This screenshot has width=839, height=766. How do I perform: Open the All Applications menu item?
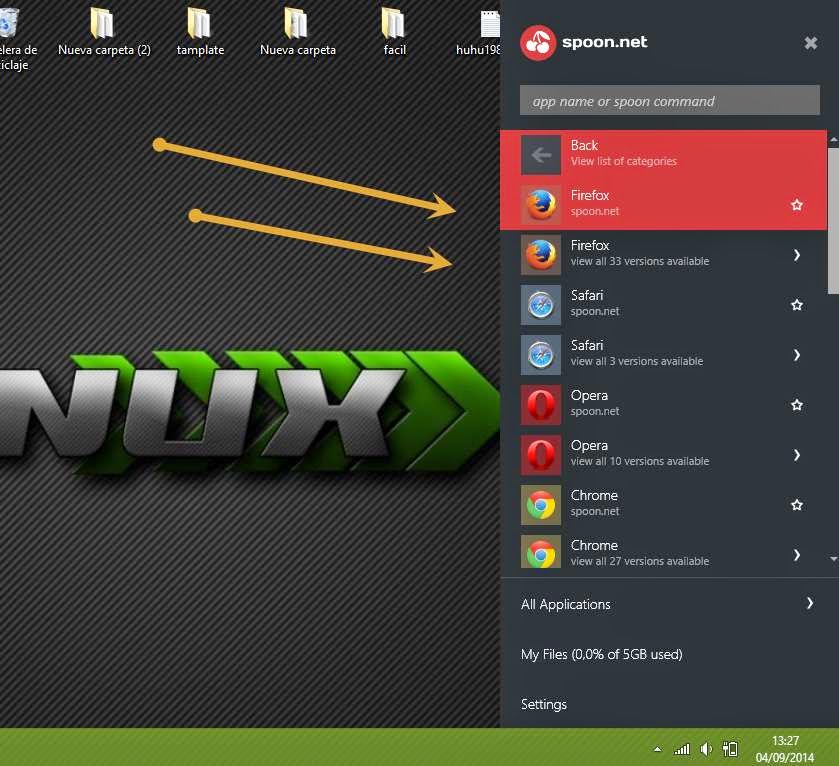(x=566, y=604)
